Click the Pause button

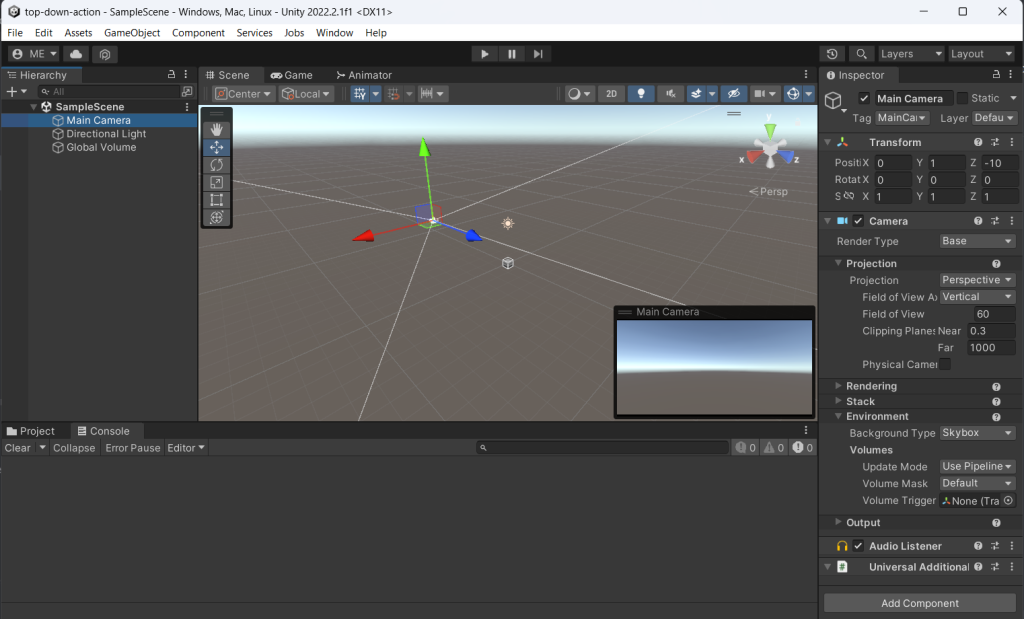[x=511, y=54]
